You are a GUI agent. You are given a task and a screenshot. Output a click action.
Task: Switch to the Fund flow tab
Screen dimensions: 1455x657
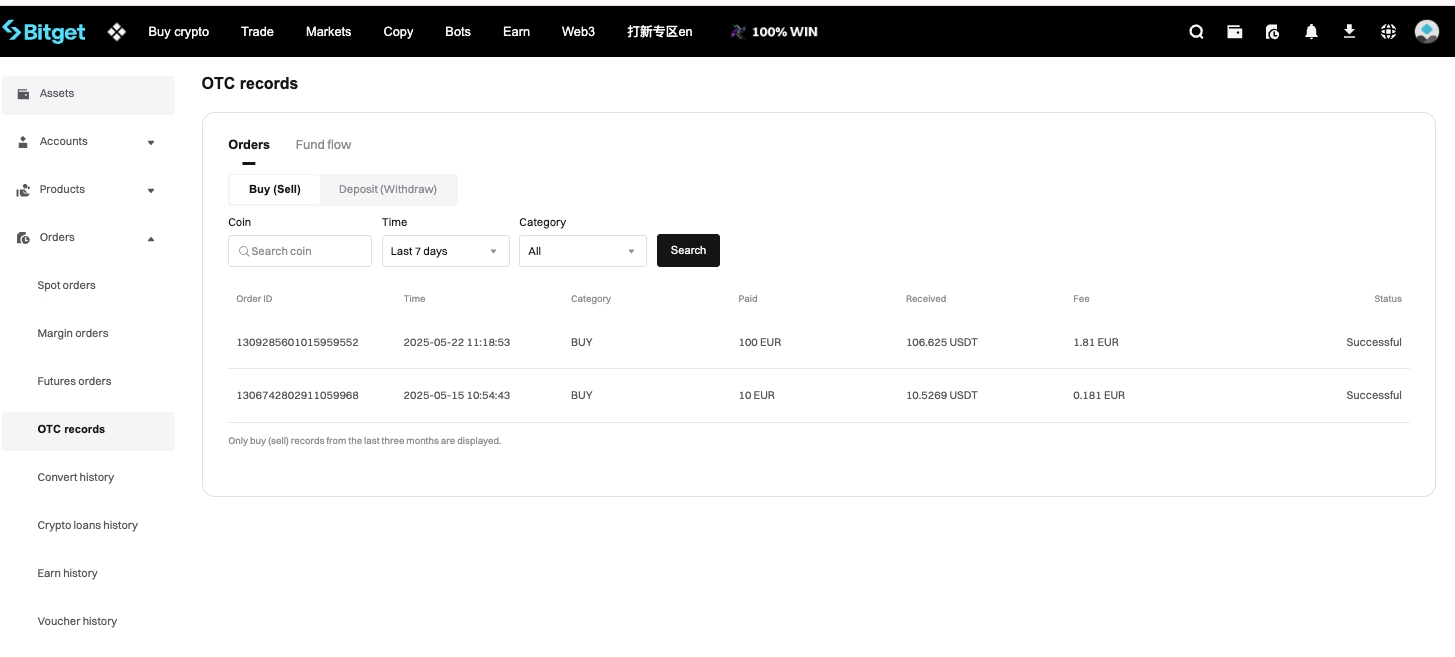(323, 145)
